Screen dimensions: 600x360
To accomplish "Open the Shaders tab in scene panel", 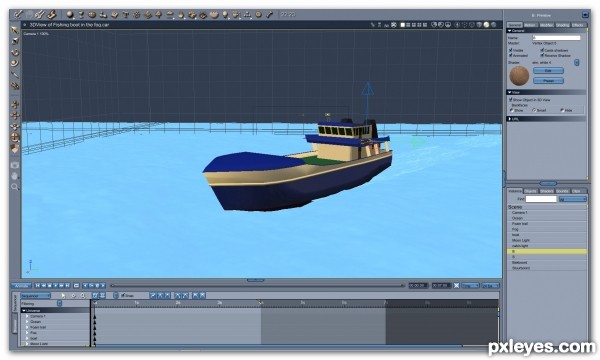I will tap(546, 191).
